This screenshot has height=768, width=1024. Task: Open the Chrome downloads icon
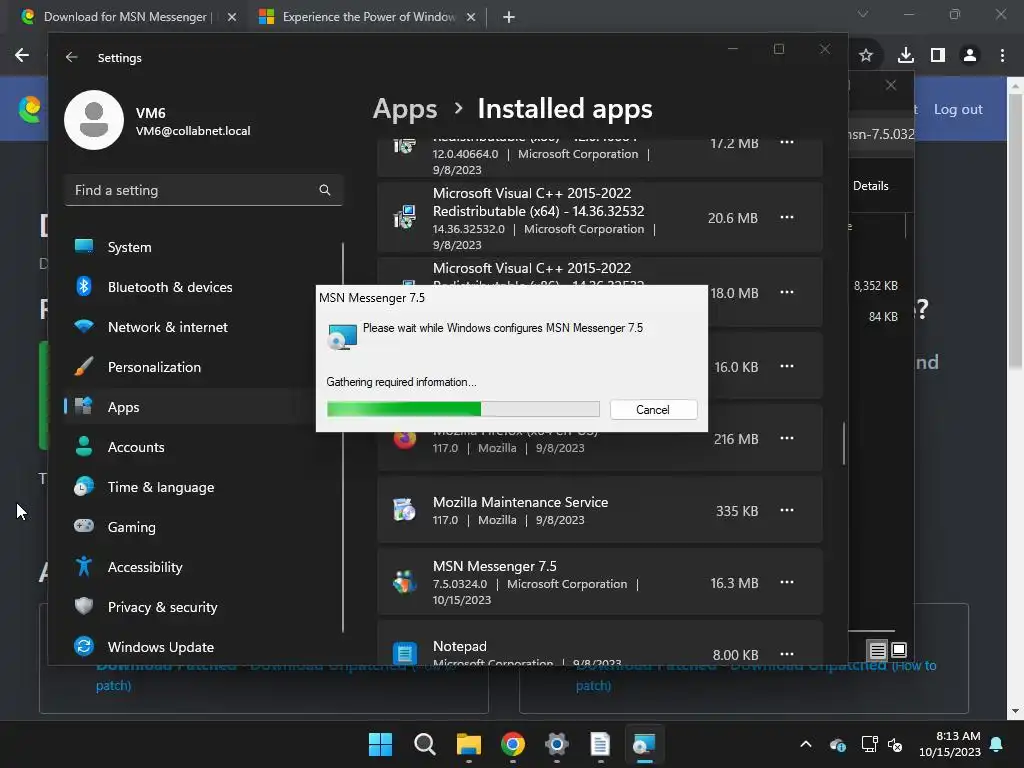(x=906, y=56)
